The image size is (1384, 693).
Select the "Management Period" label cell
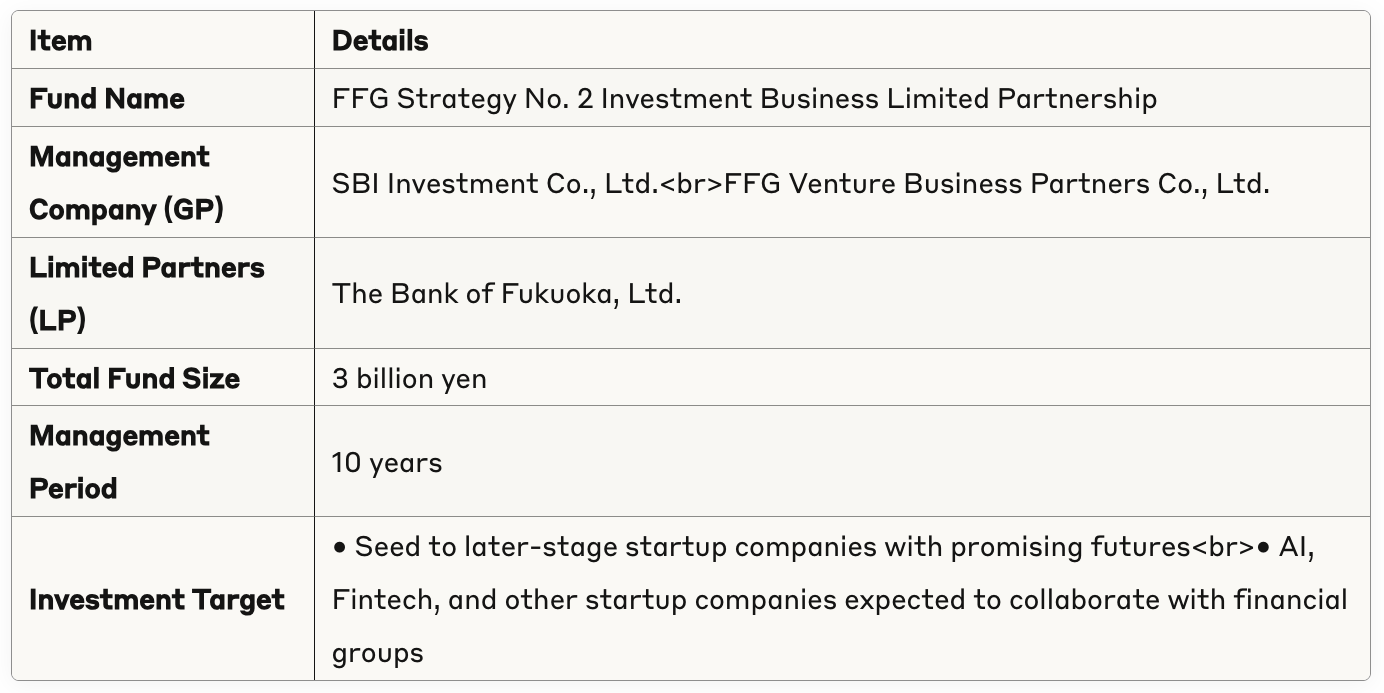[119, 462]
